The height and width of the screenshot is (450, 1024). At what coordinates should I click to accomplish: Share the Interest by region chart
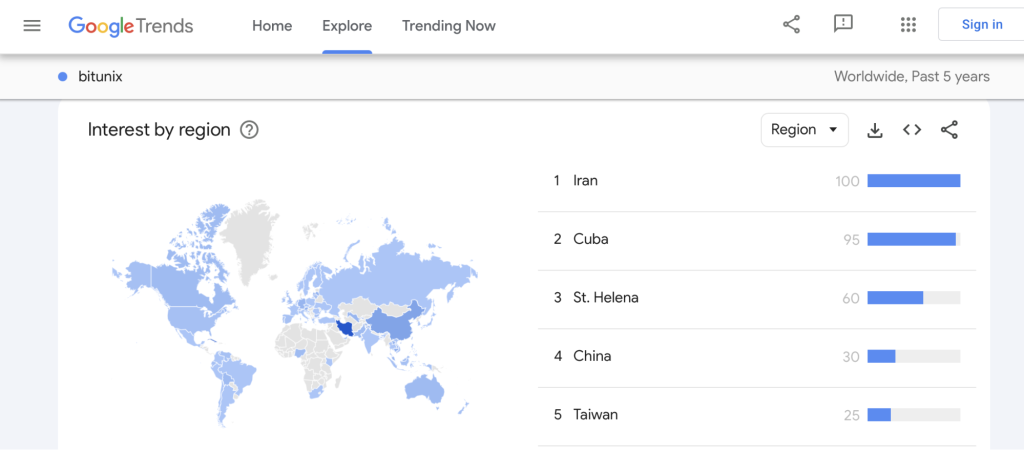[950, 130]
